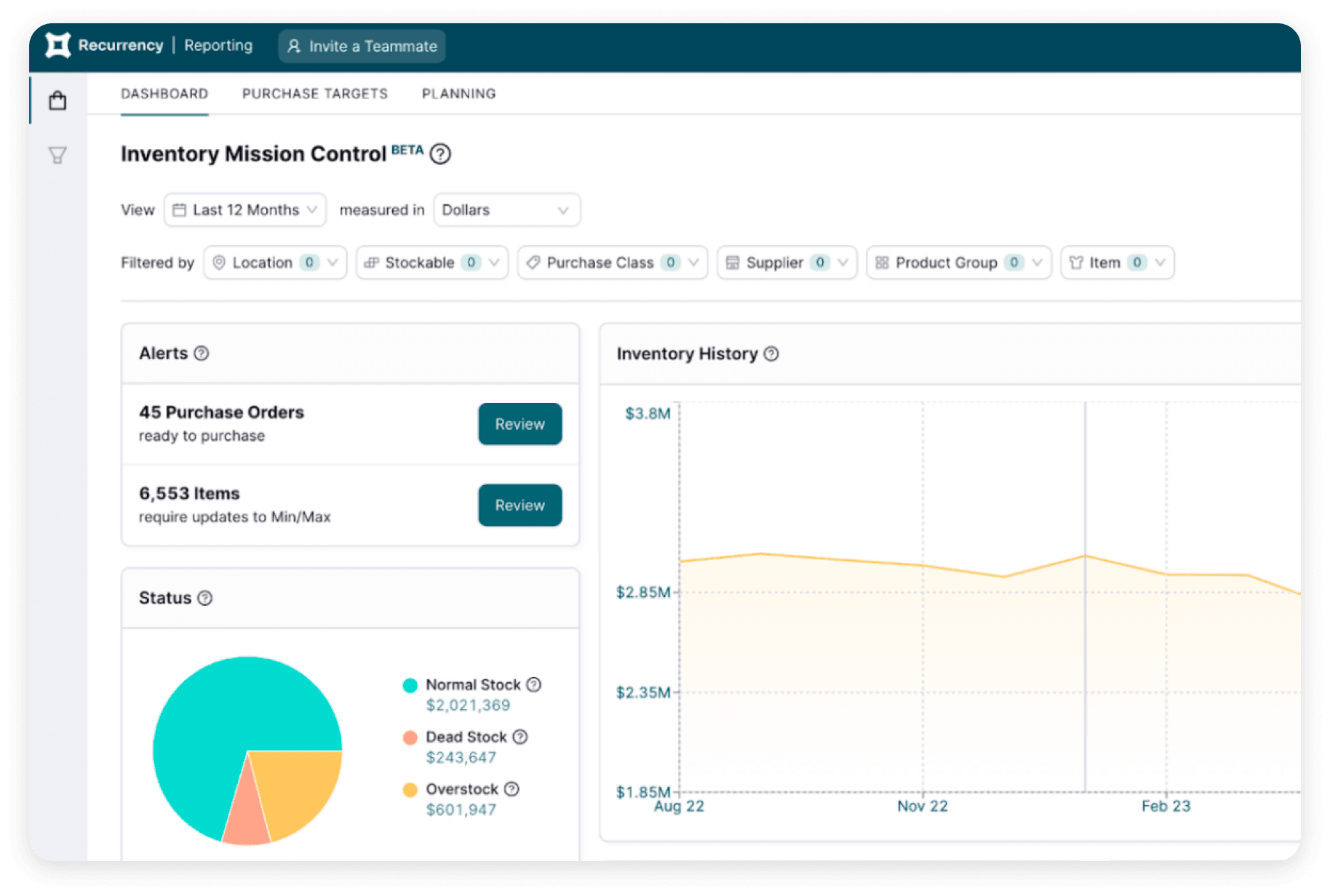Click the Recurrency logo icon
Screen dimensions: 1330x896
58,45
